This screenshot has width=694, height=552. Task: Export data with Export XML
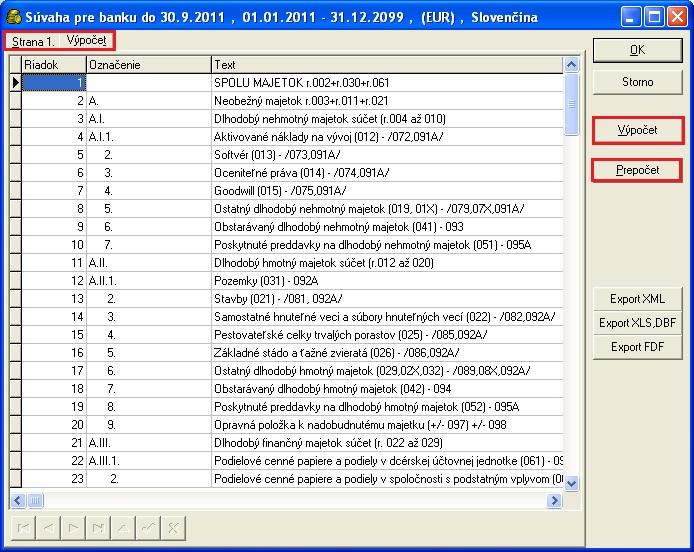click(x=637, y=299)
